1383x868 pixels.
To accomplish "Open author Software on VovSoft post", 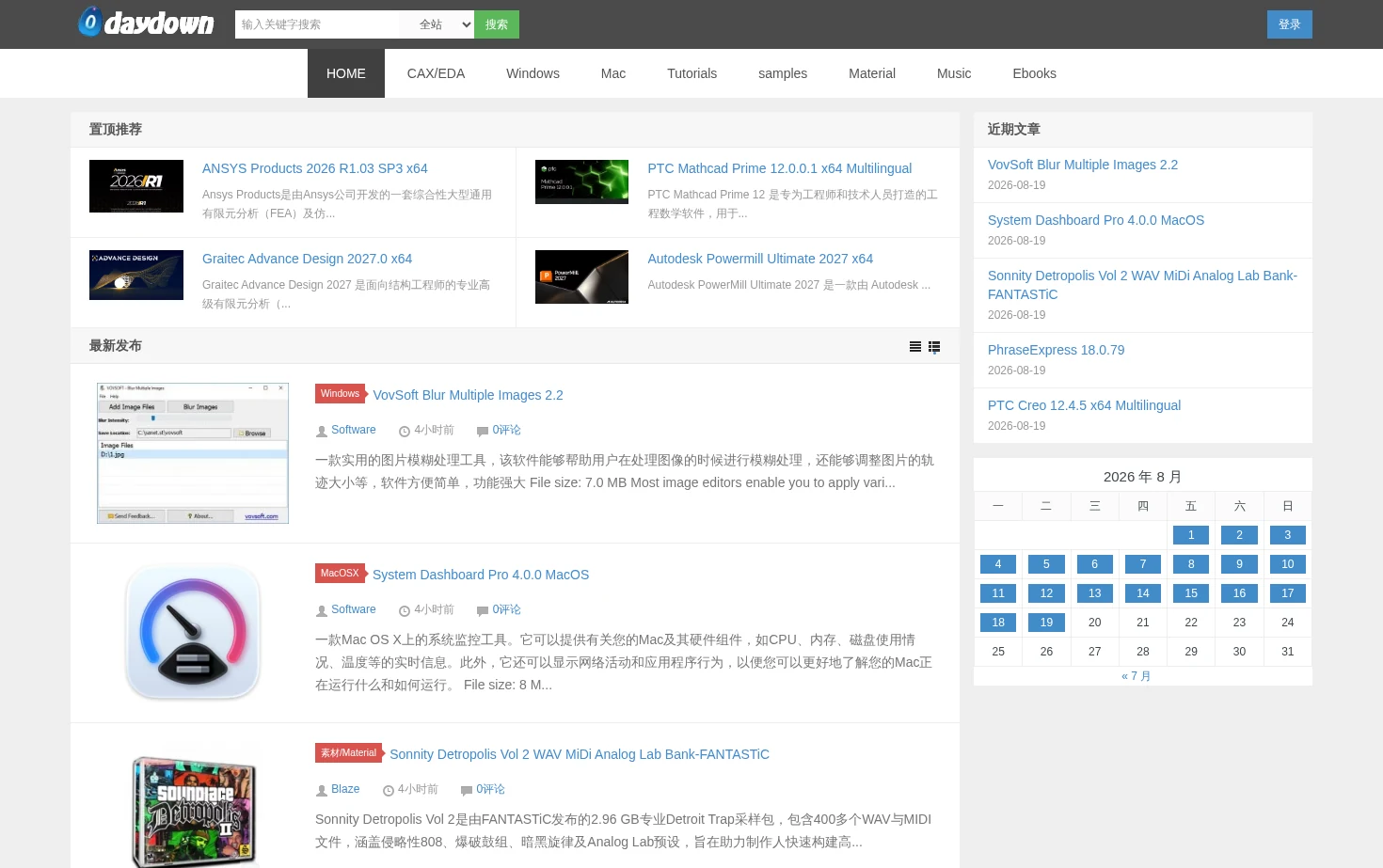I will [354, 430].
